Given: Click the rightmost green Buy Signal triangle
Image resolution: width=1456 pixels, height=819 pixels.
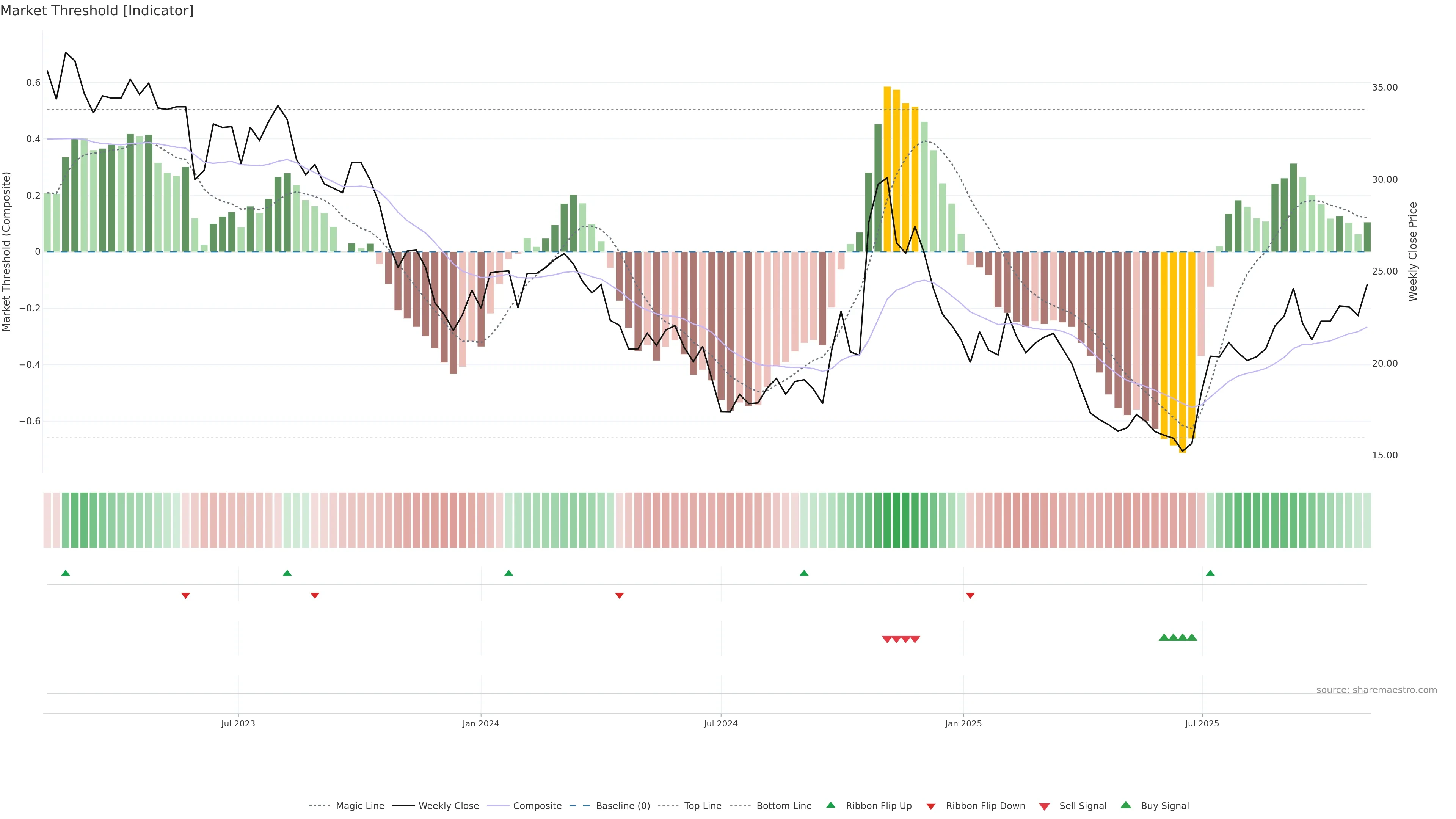Looking at the screenshot, I should tap(1192, 637).
